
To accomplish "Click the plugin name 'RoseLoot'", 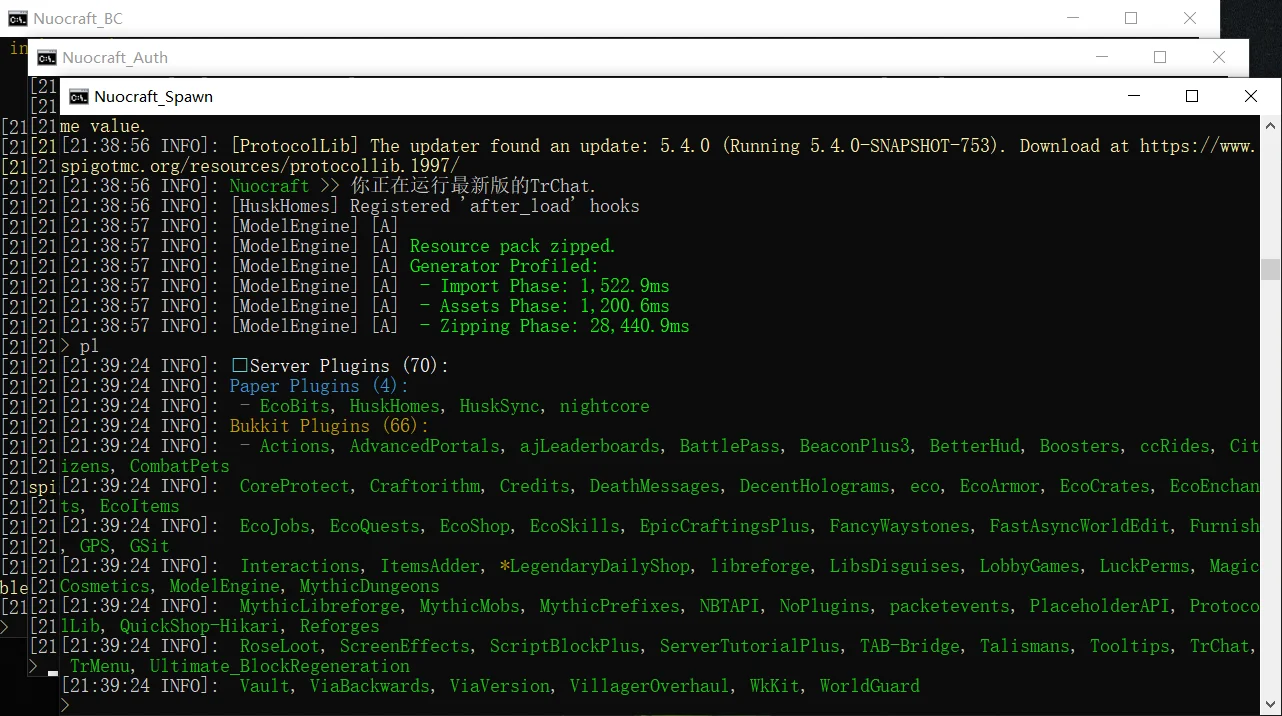I will [x=280, y=646].
